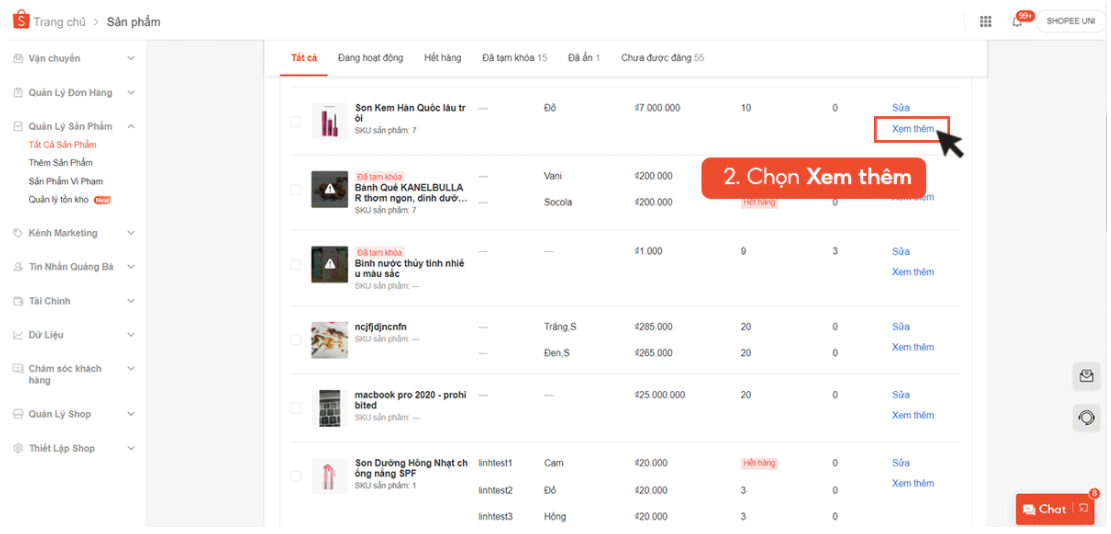1111x534 pixels.
Task: Open the notifications bell icon
Action: [x=1017, y=21]
